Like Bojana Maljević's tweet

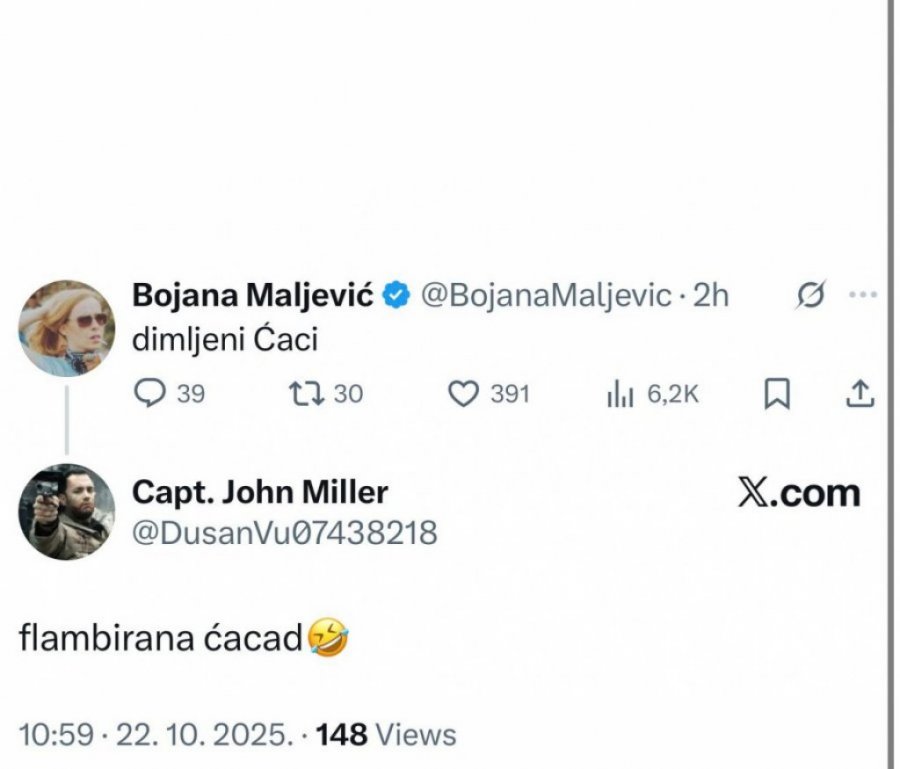coord(461,395)
